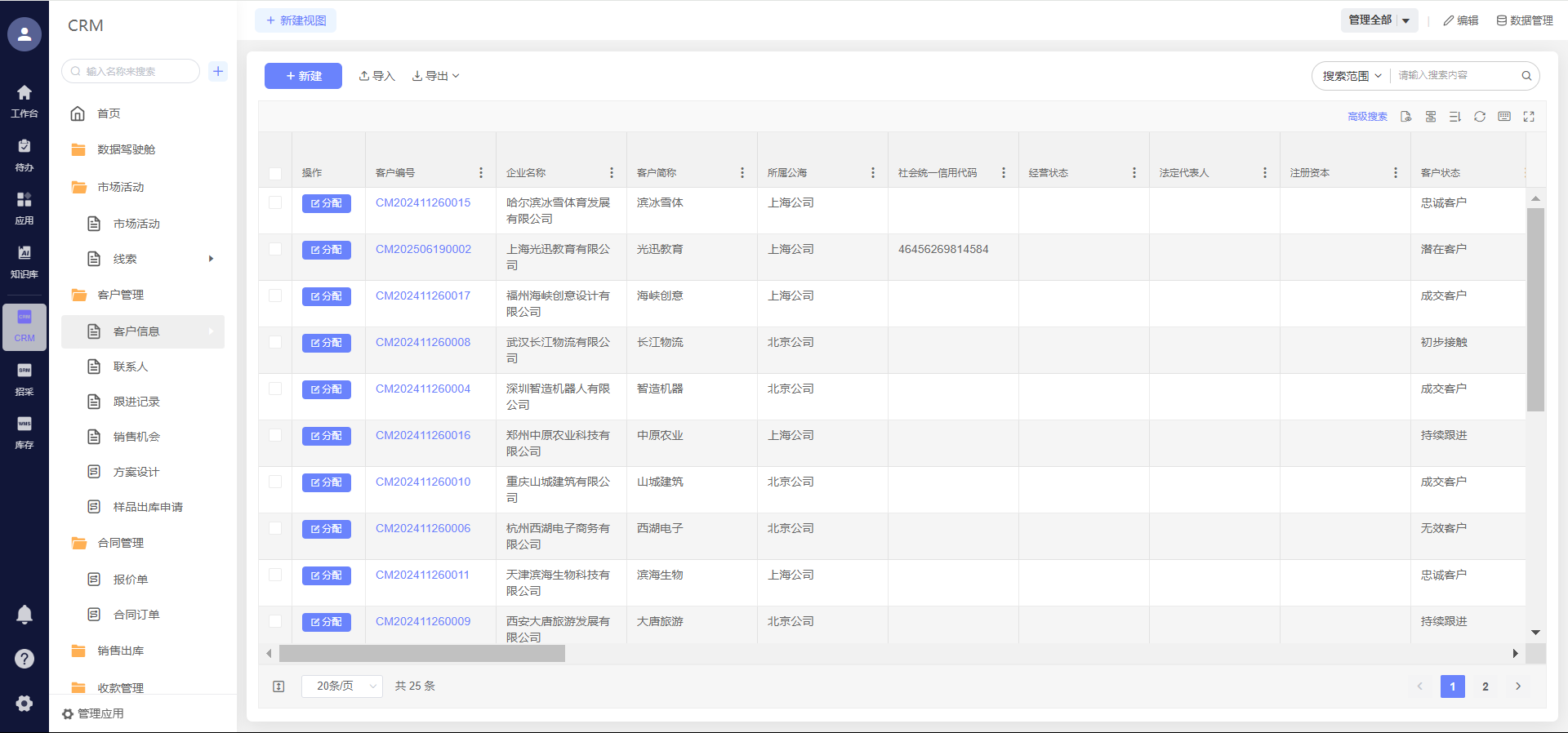1568x733 pixels.
Task: Open the 20条/页 page size dropdown
Action: point(341,686)
